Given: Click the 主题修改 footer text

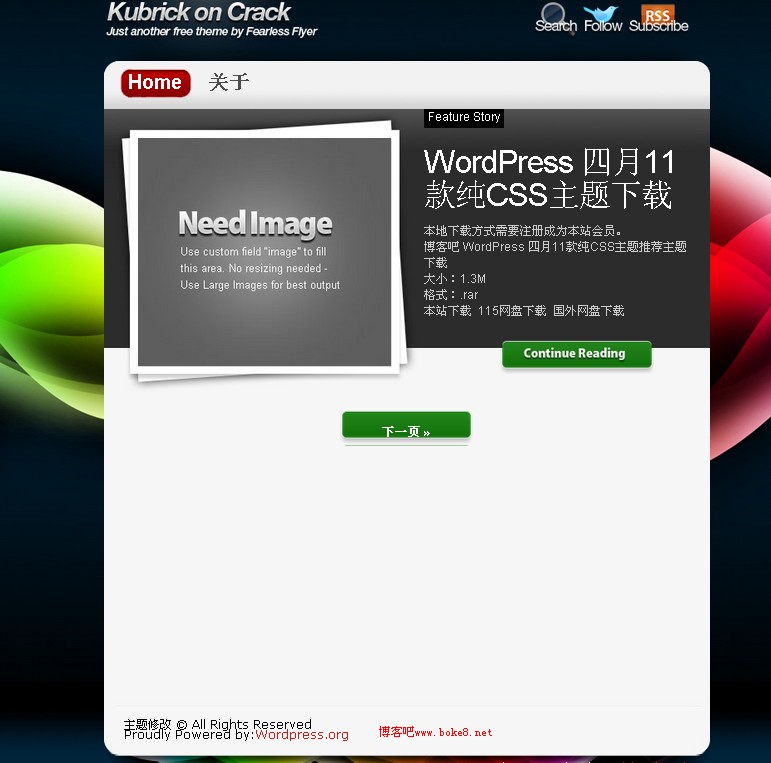Looking at the screenshot, I should [x=147, y=724].
